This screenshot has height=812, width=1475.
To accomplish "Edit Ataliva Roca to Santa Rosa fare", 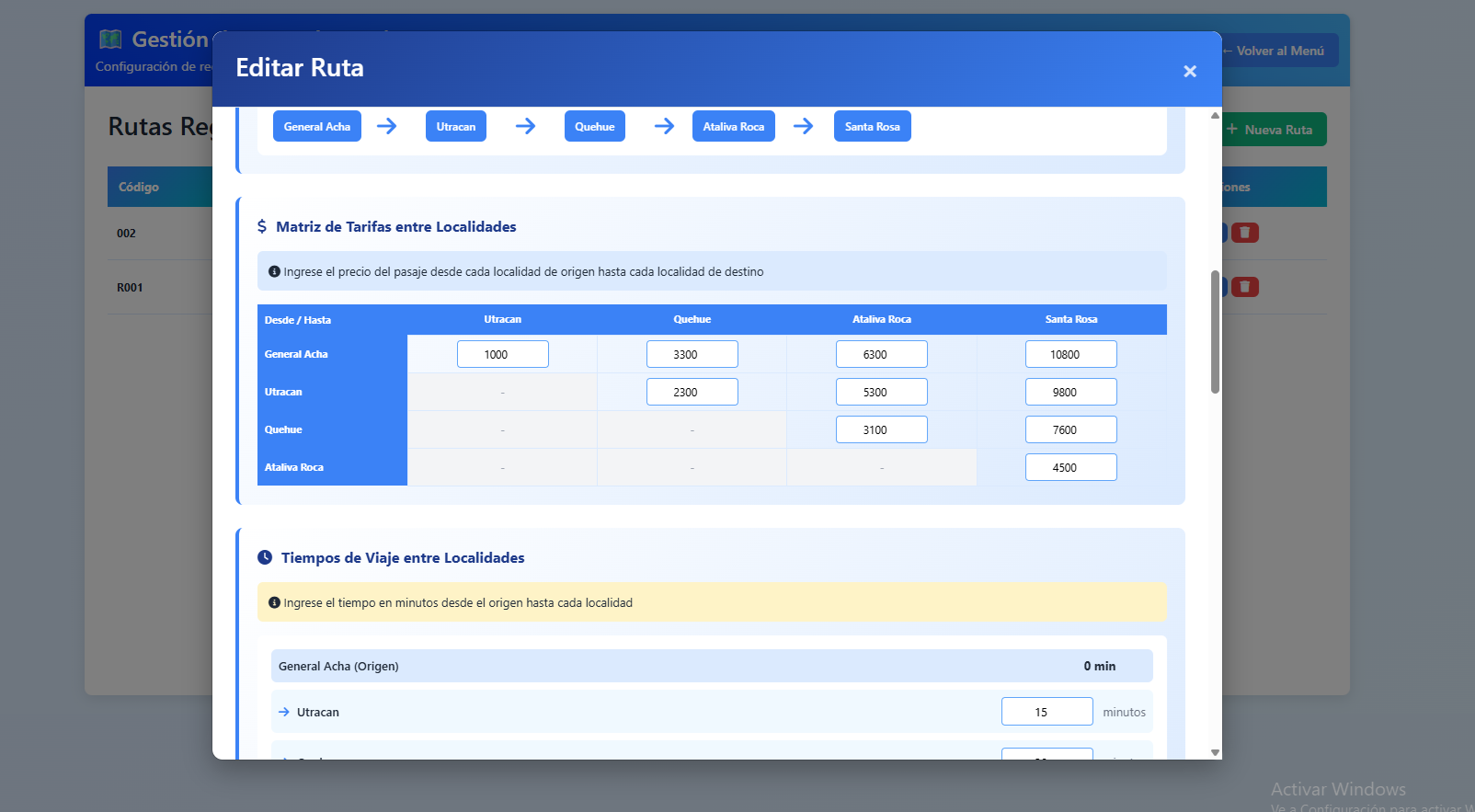I will (x=1070, y=467).
